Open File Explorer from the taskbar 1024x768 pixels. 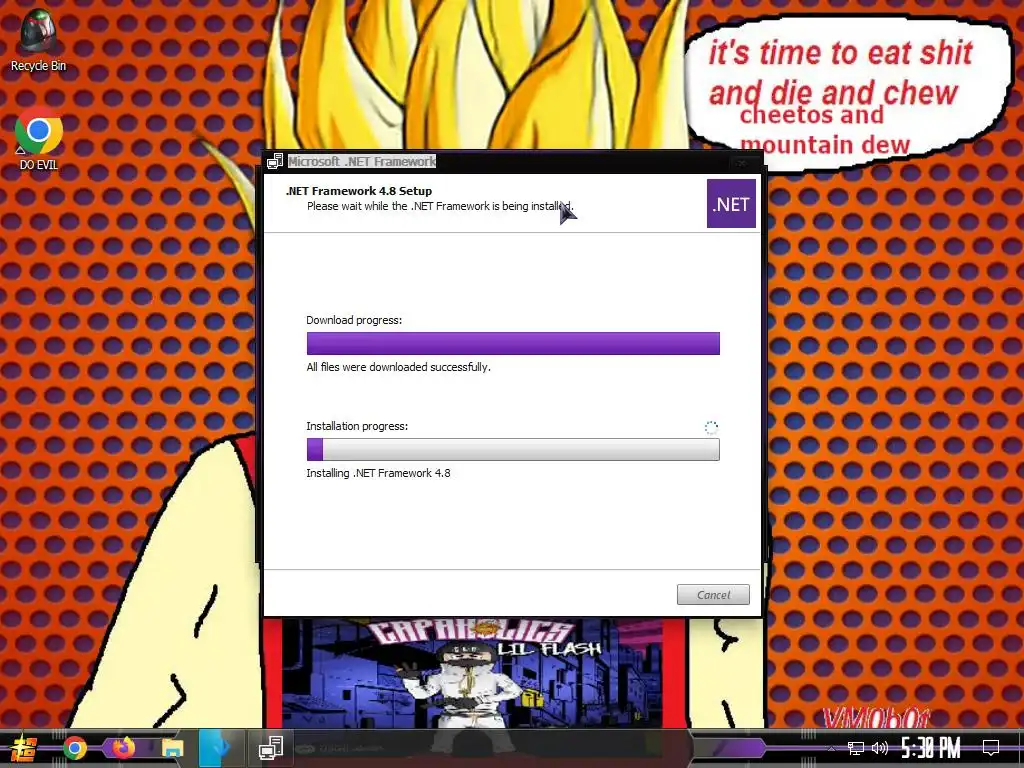pos(172,748)
